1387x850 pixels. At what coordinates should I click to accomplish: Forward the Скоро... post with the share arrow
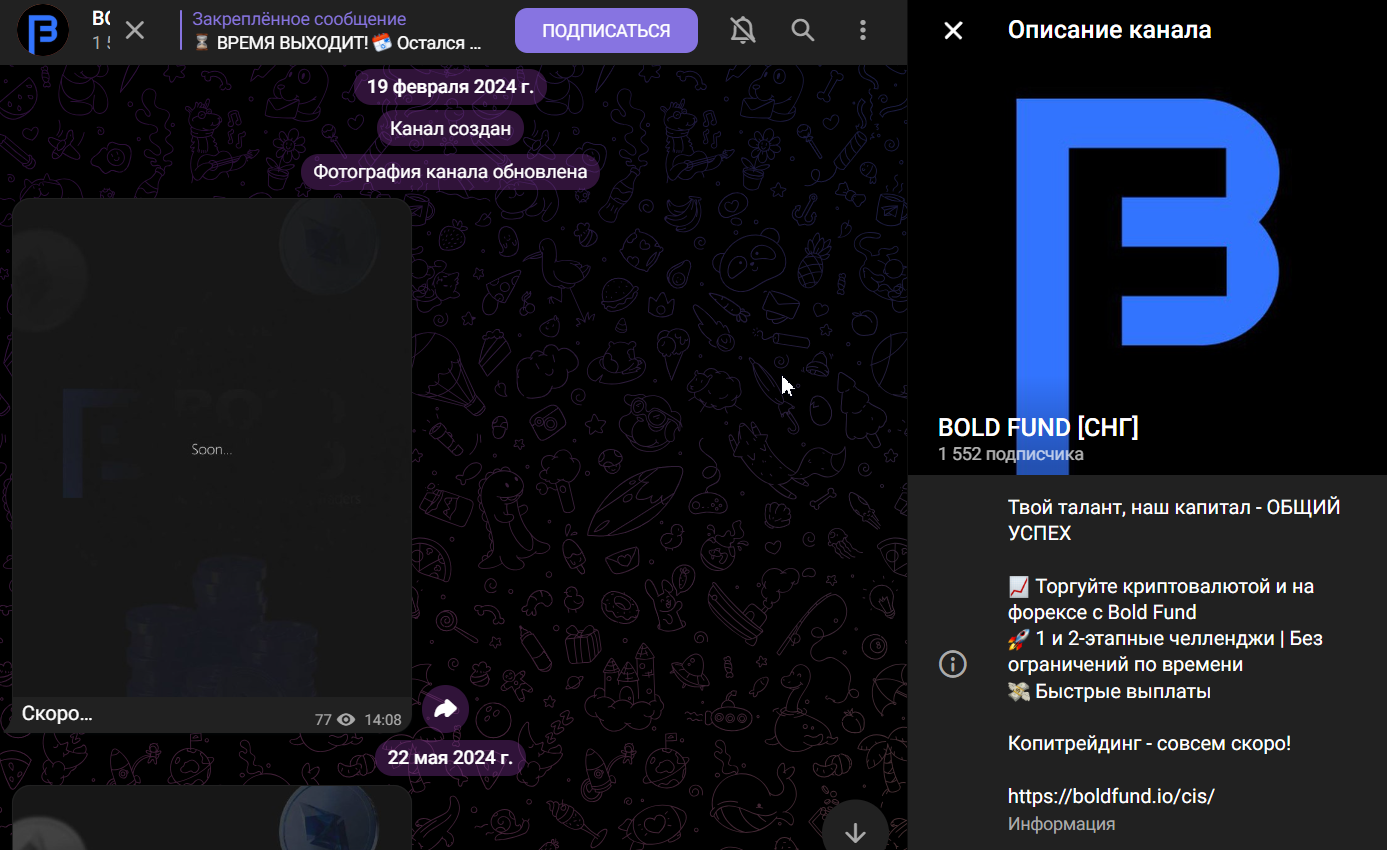(445, 709)
